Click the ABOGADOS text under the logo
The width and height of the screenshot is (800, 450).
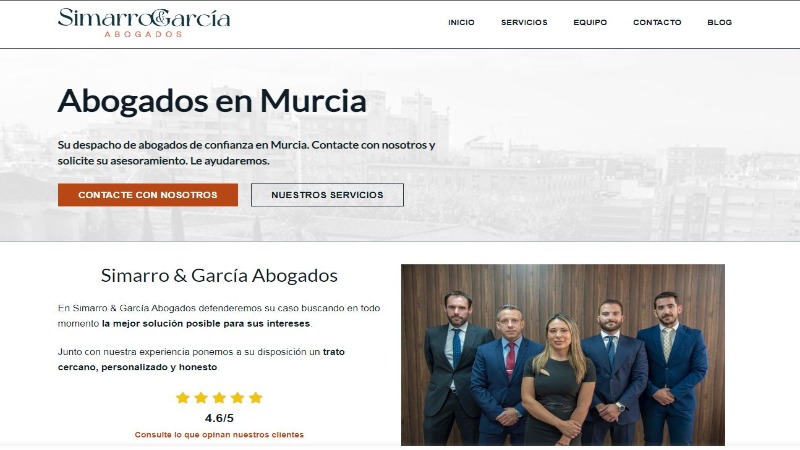coord(143,34)
